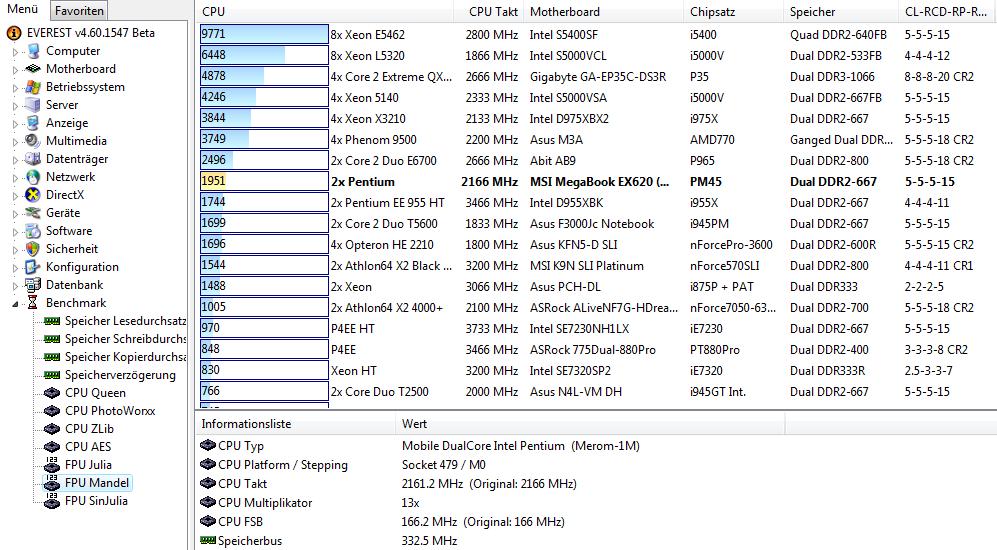Click the Mobile DualCore Intel Pentium value
The height and width of the screenshot is (550, 997).
[521, 446]
